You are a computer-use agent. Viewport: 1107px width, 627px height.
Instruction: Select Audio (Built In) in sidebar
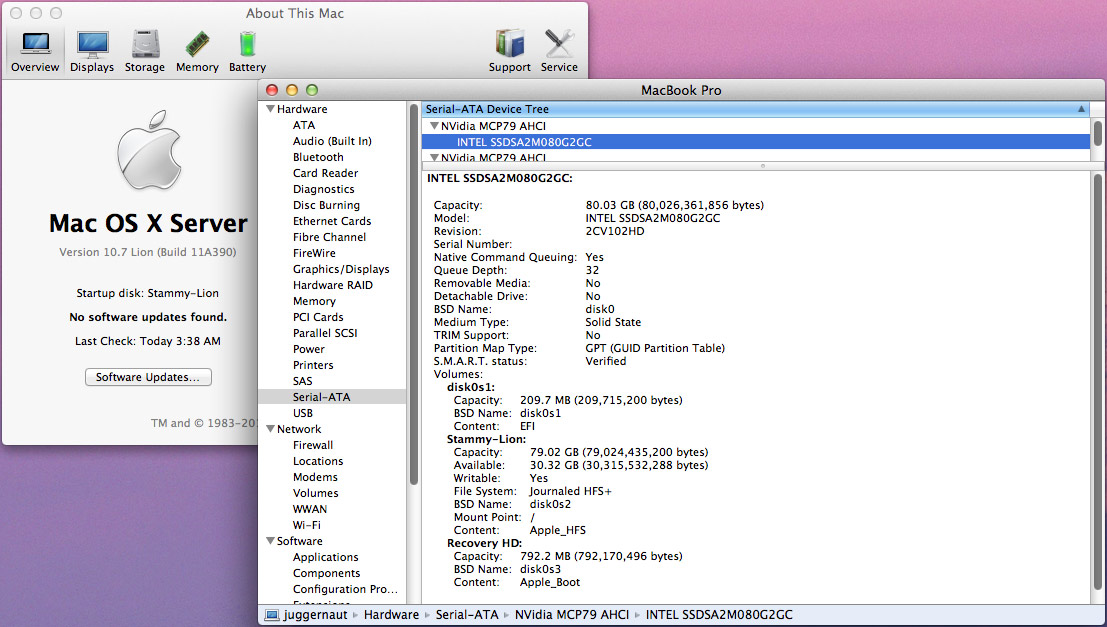click(x=333, y=141)
